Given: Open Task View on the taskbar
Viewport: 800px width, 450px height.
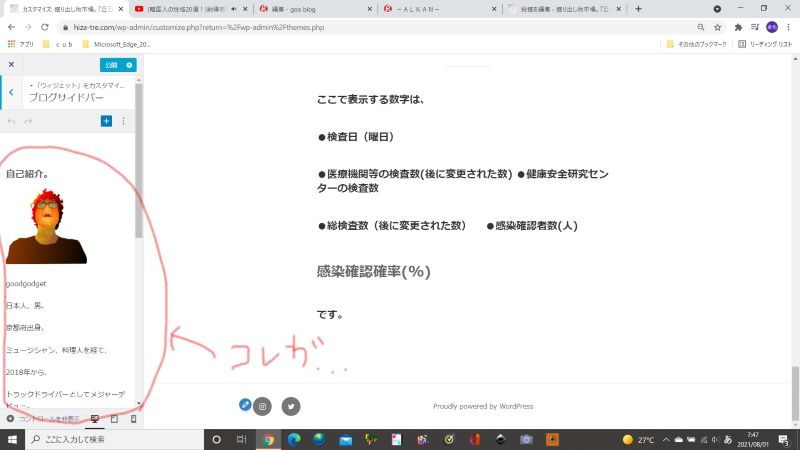Looking at the screenshot, I should tap(241, 439).
